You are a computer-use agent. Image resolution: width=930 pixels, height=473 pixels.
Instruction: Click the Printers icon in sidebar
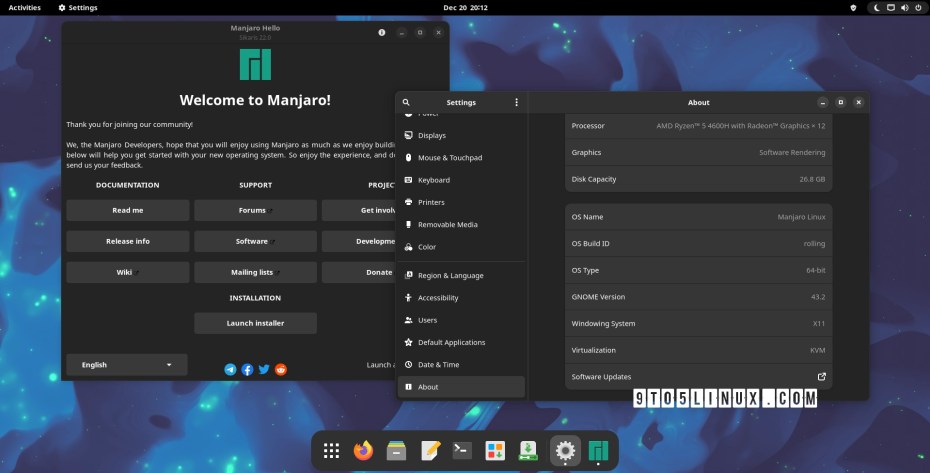(408, 202)
